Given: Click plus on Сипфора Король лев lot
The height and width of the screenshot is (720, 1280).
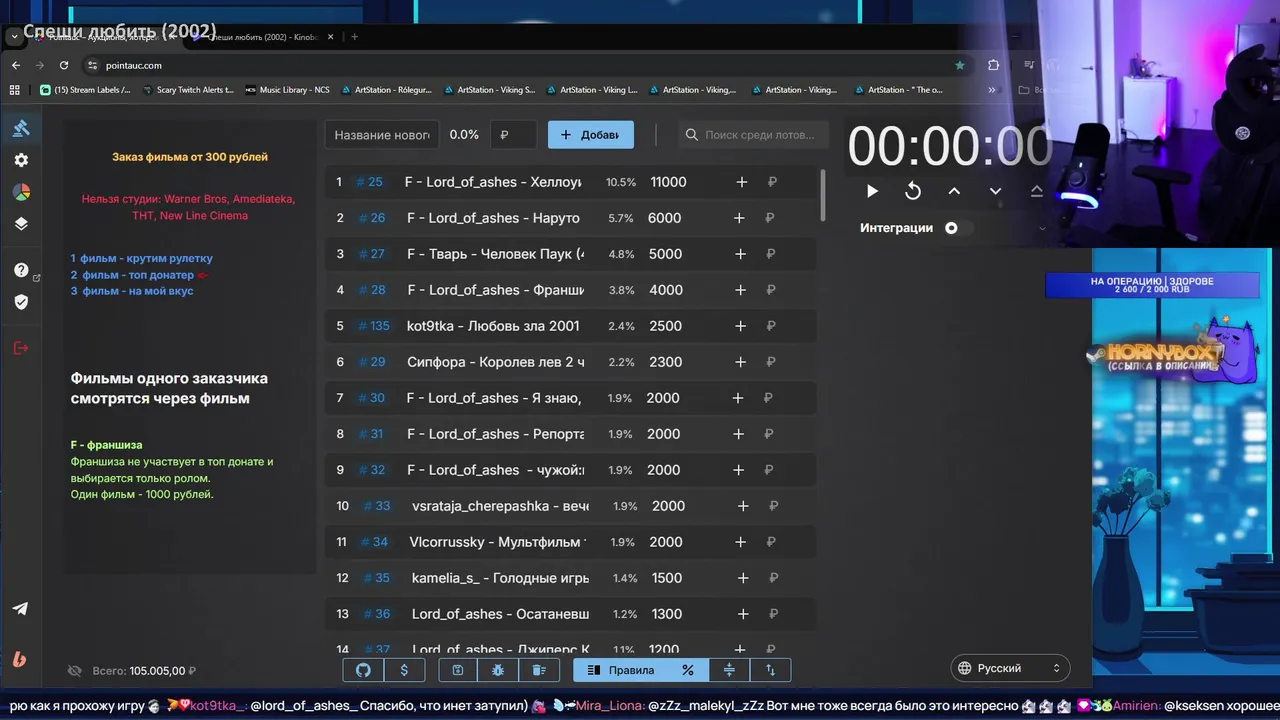Looking at the screenshot, I should click(x=741, y=362).
